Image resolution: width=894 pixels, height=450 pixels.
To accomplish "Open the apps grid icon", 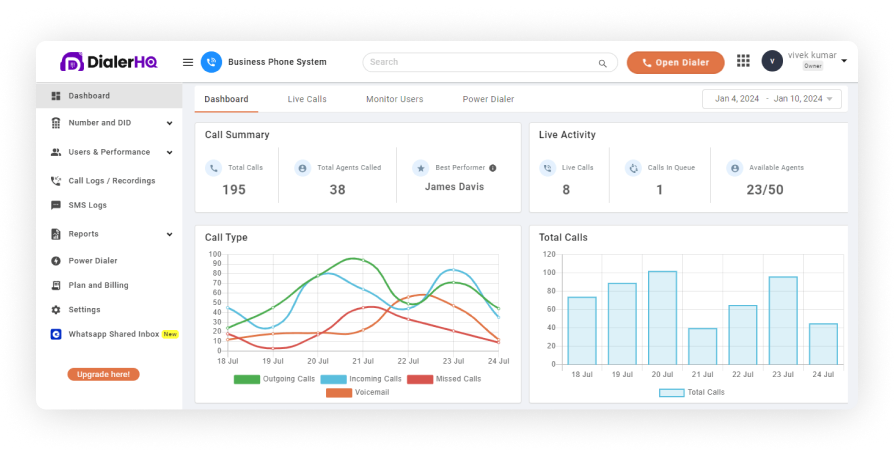I will (743, 61).
